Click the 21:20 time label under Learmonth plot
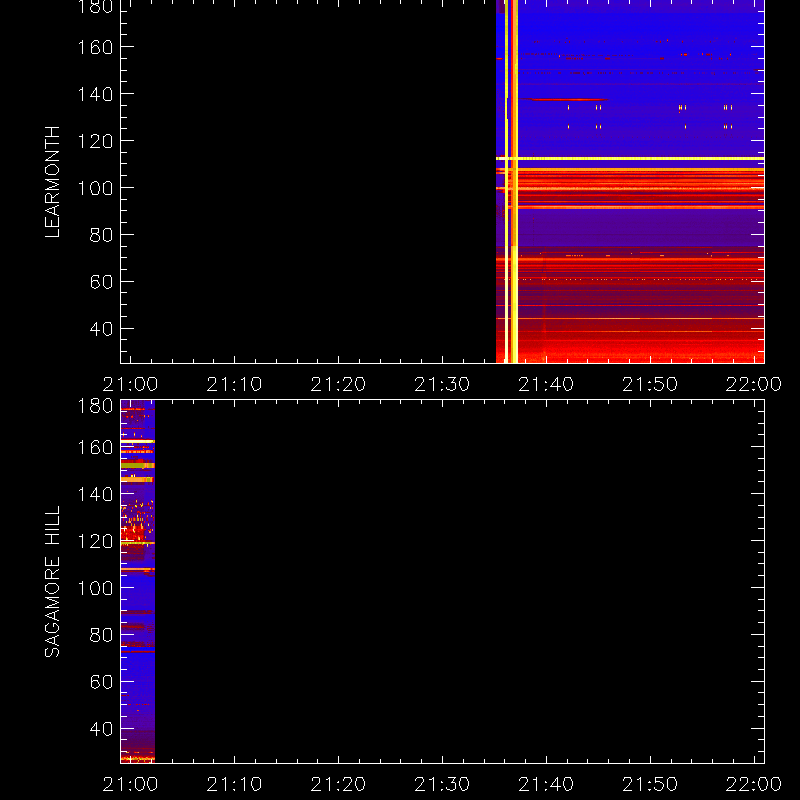Image resolution: width=800 pixels, height=800 pixels. 338,384
